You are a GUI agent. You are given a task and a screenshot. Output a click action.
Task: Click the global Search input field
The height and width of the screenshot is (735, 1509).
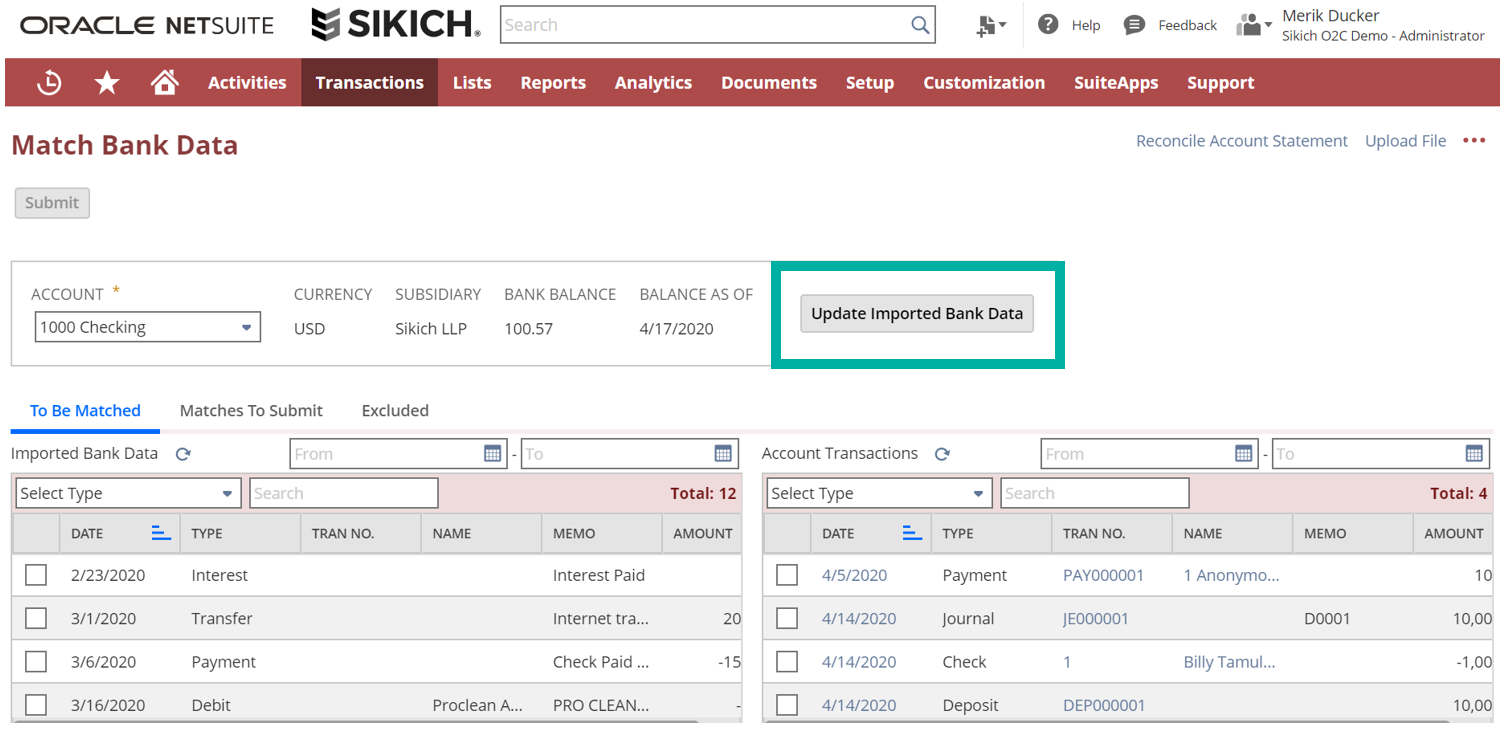coord(705,26)
